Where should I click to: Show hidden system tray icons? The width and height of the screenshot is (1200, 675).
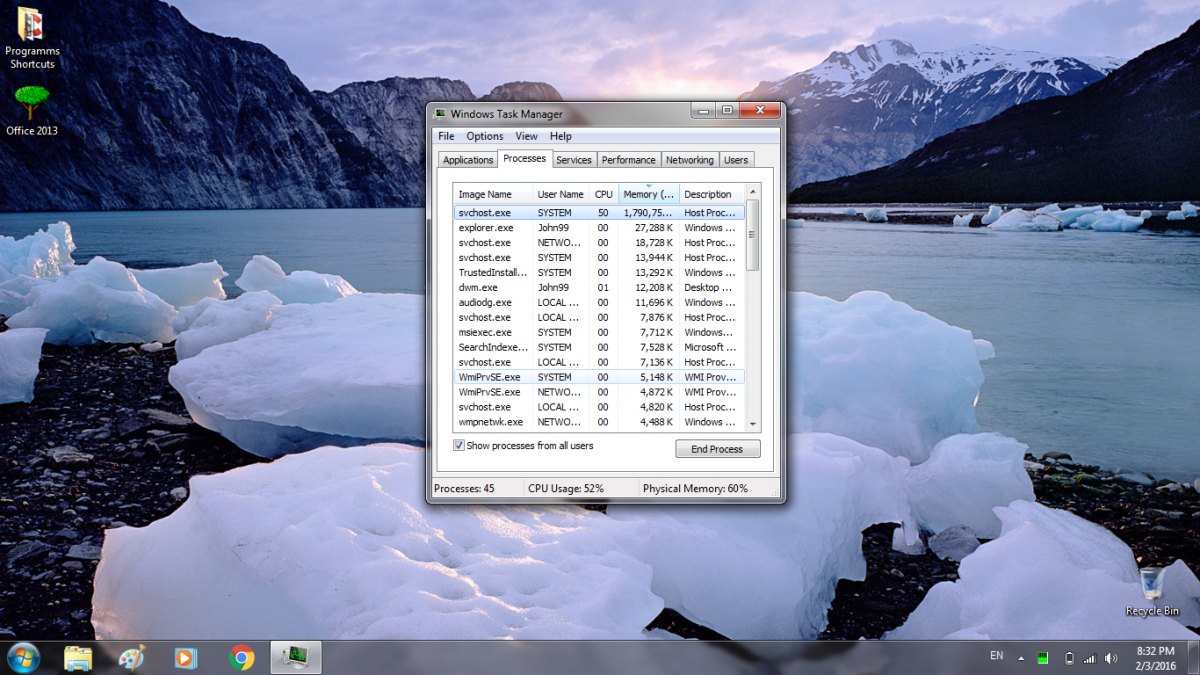[x=1021, y=658]
